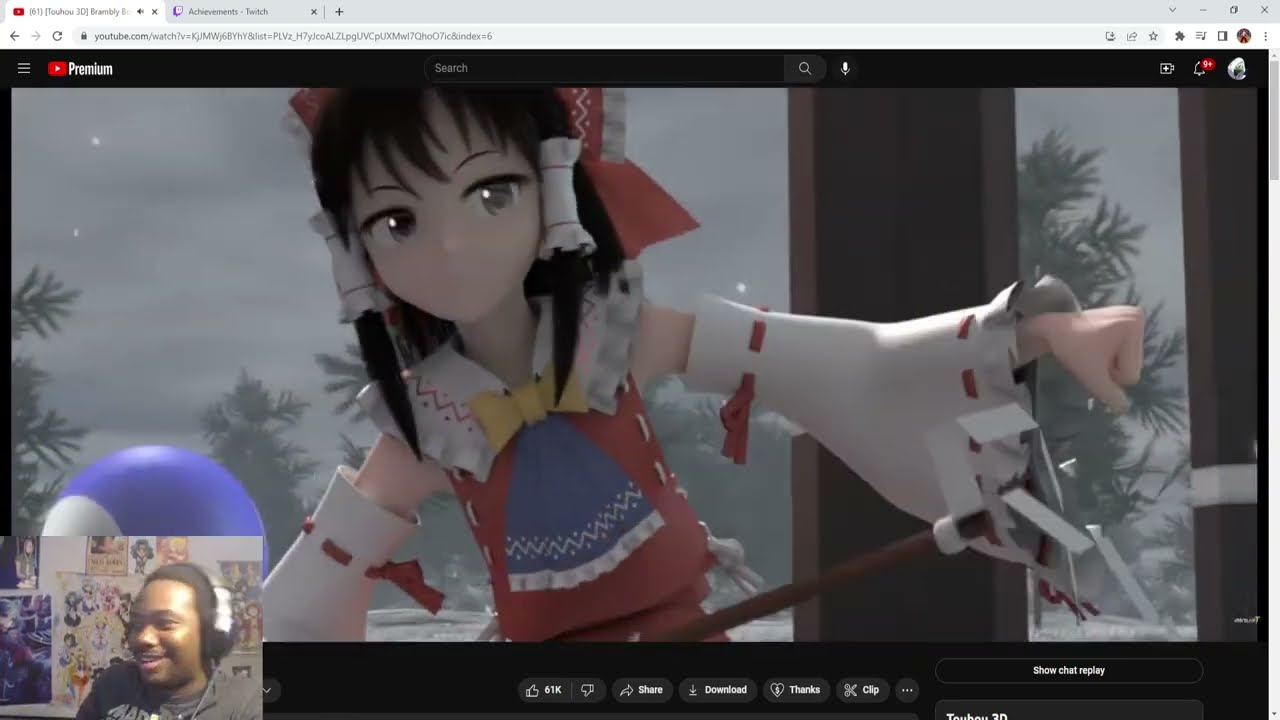Click the video player to pause
The width and height of the screenshot is (1280, 720).
coord(634,364)
